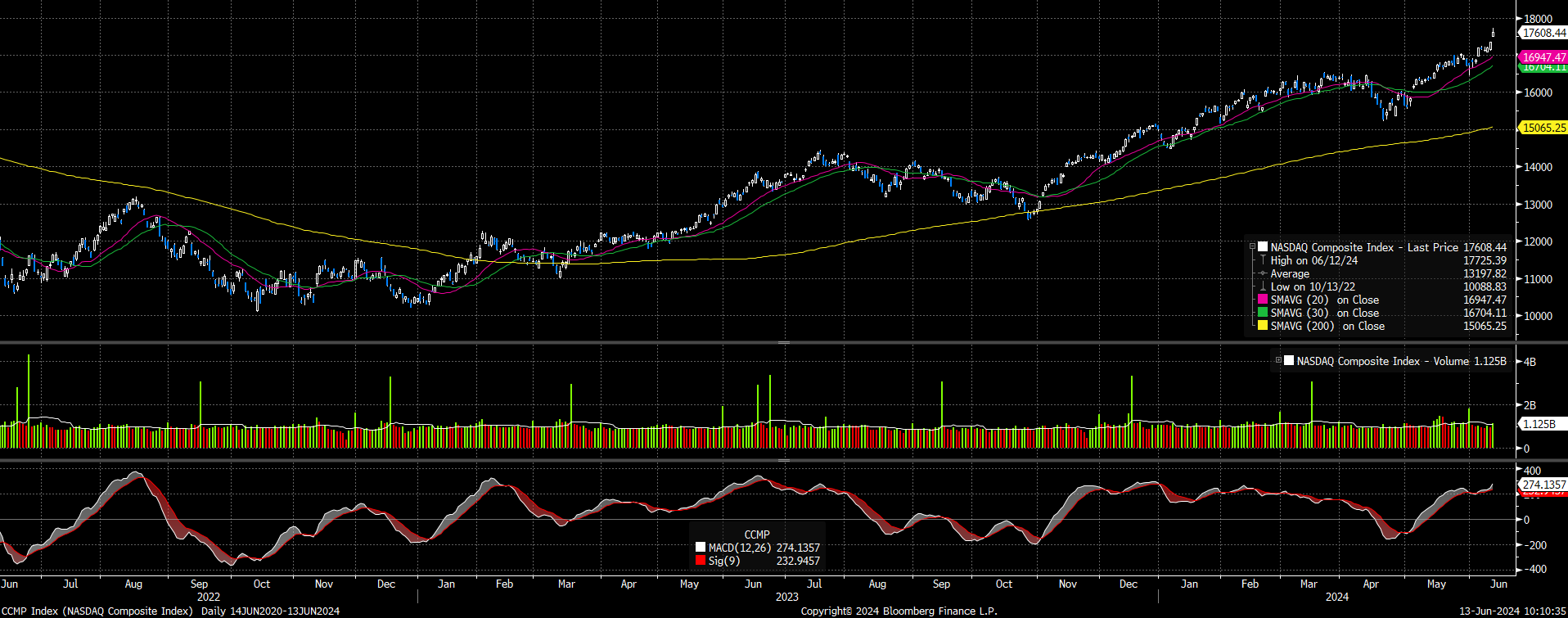
Task: Click 'CCMP Index (NASDAQ Composite Index)' footer text
Action: point(97,611)
